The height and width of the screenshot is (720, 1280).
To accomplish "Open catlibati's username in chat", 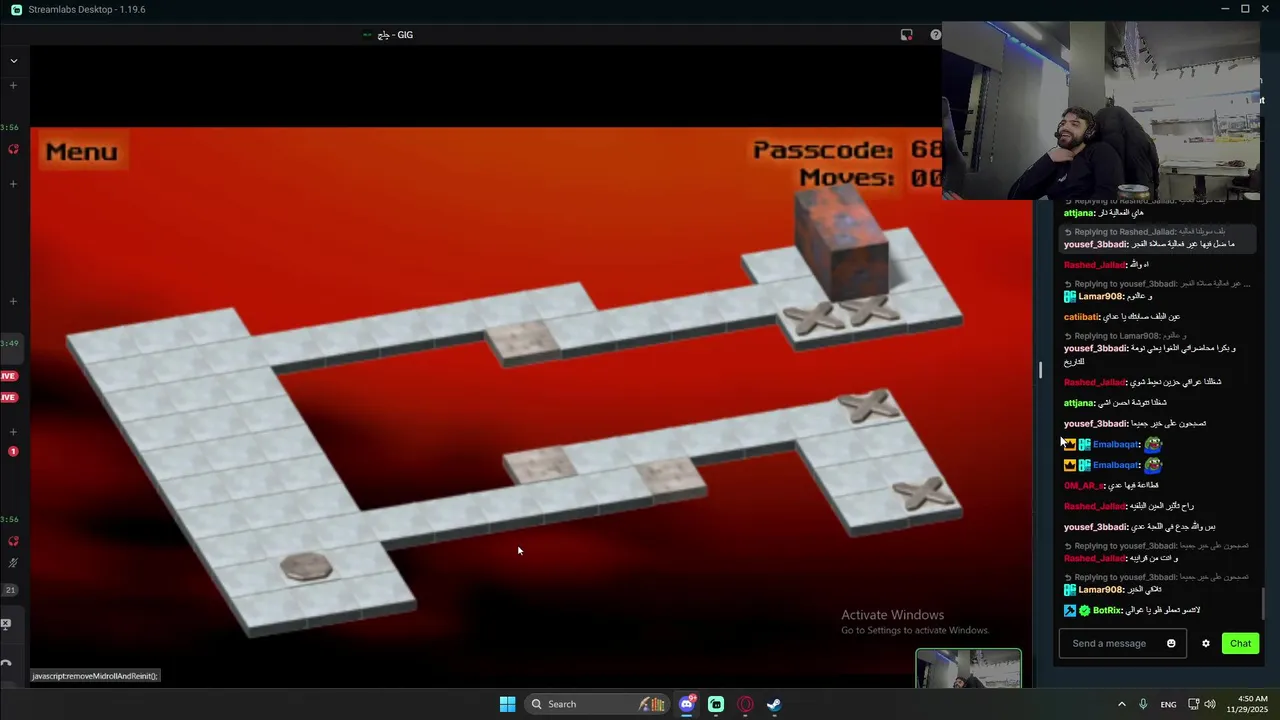I will coord(1082,317).
